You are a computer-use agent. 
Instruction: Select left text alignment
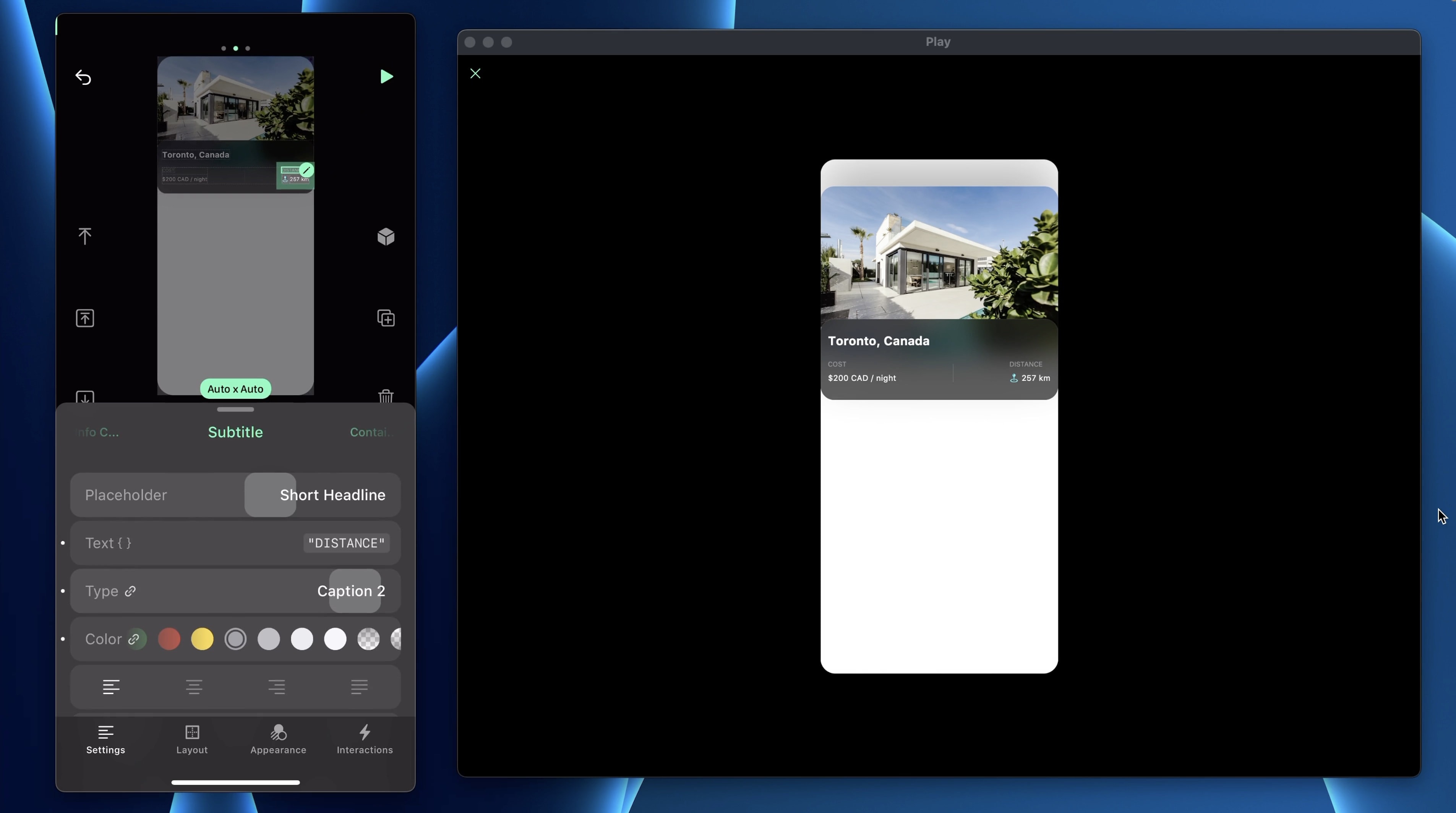(111, 687)
